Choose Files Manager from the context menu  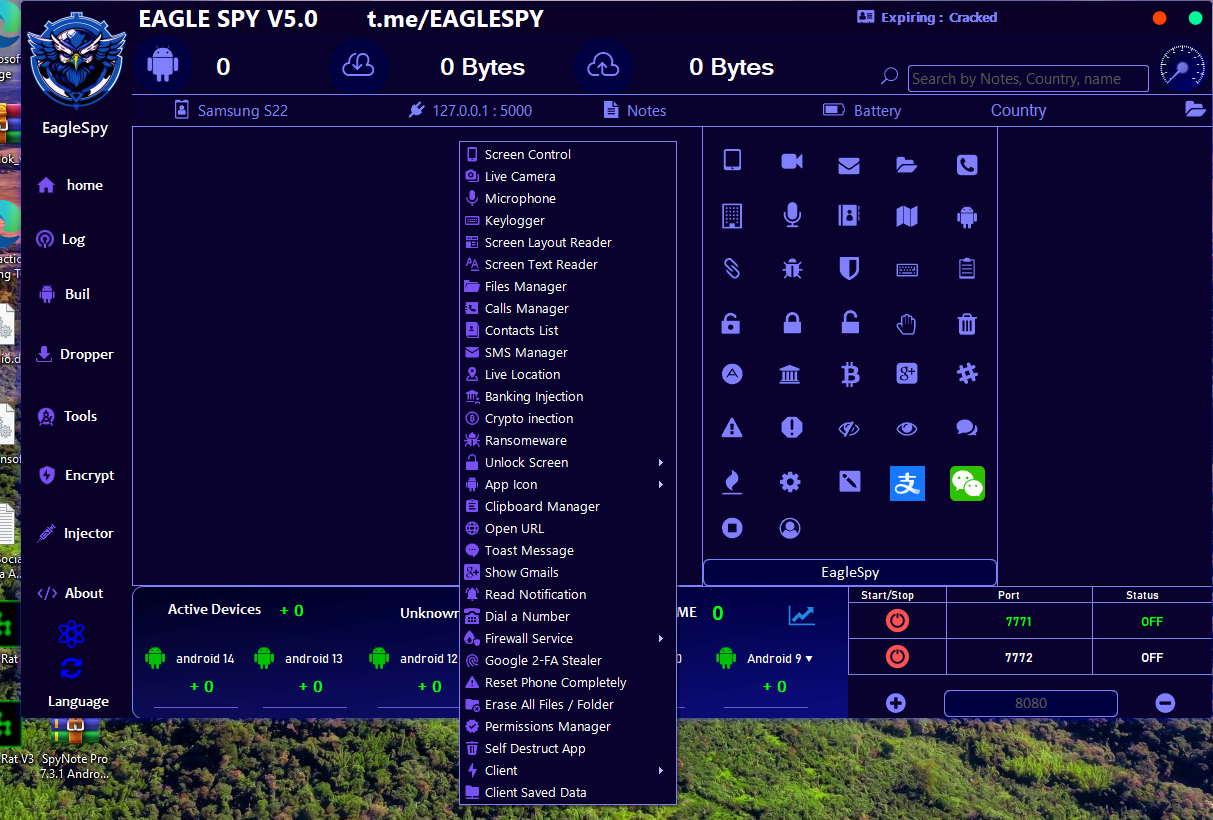click(525, 287)
